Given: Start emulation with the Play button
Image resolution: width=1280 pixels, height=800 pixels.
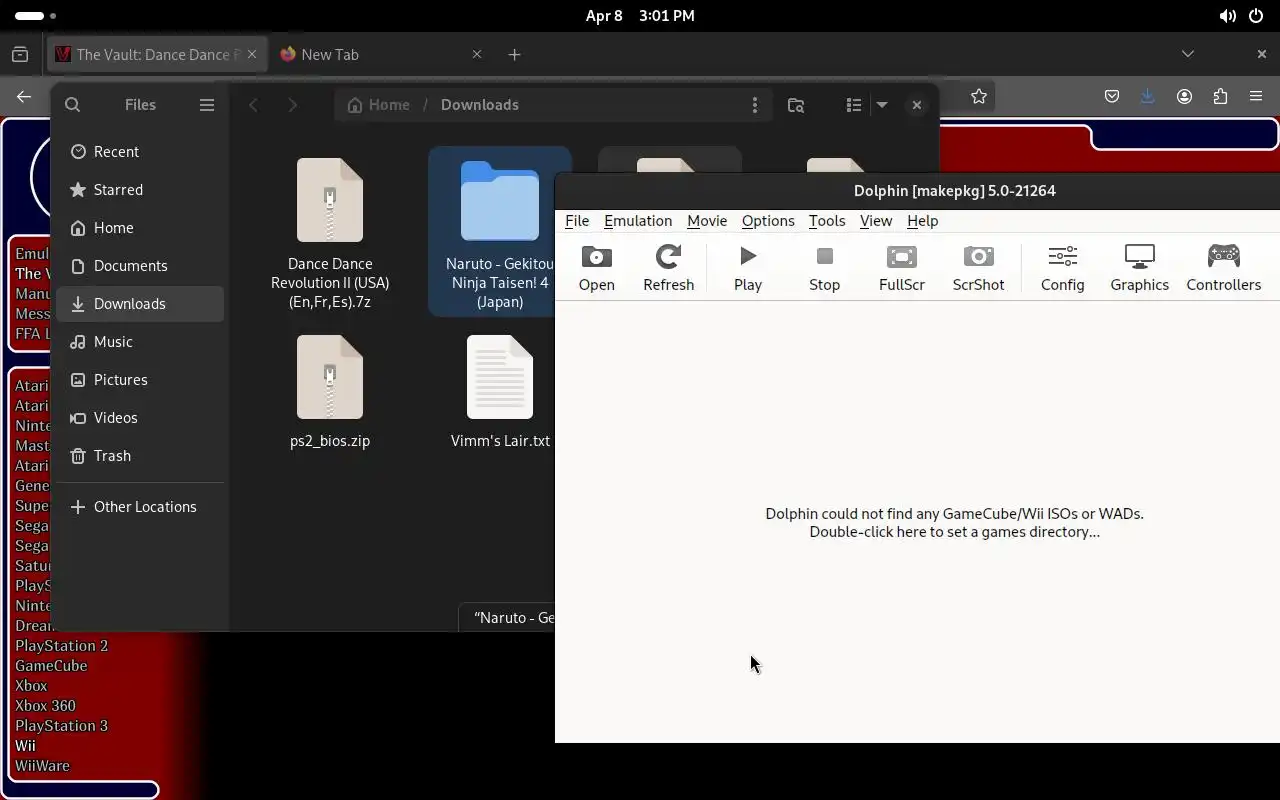Looking at the screenshot, I should [748, 268].
